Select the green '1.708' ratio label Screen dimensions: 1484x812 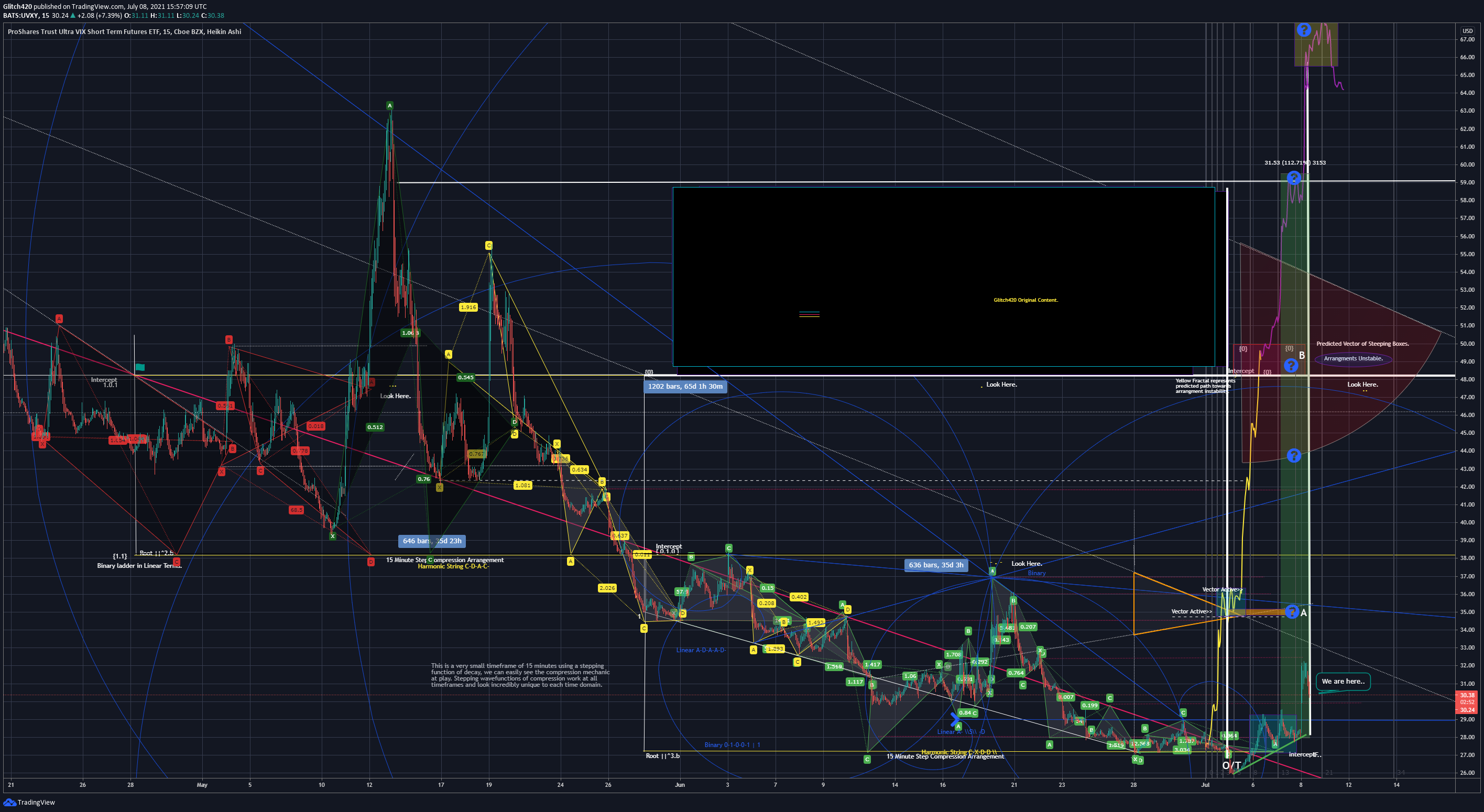pos(953,654)
